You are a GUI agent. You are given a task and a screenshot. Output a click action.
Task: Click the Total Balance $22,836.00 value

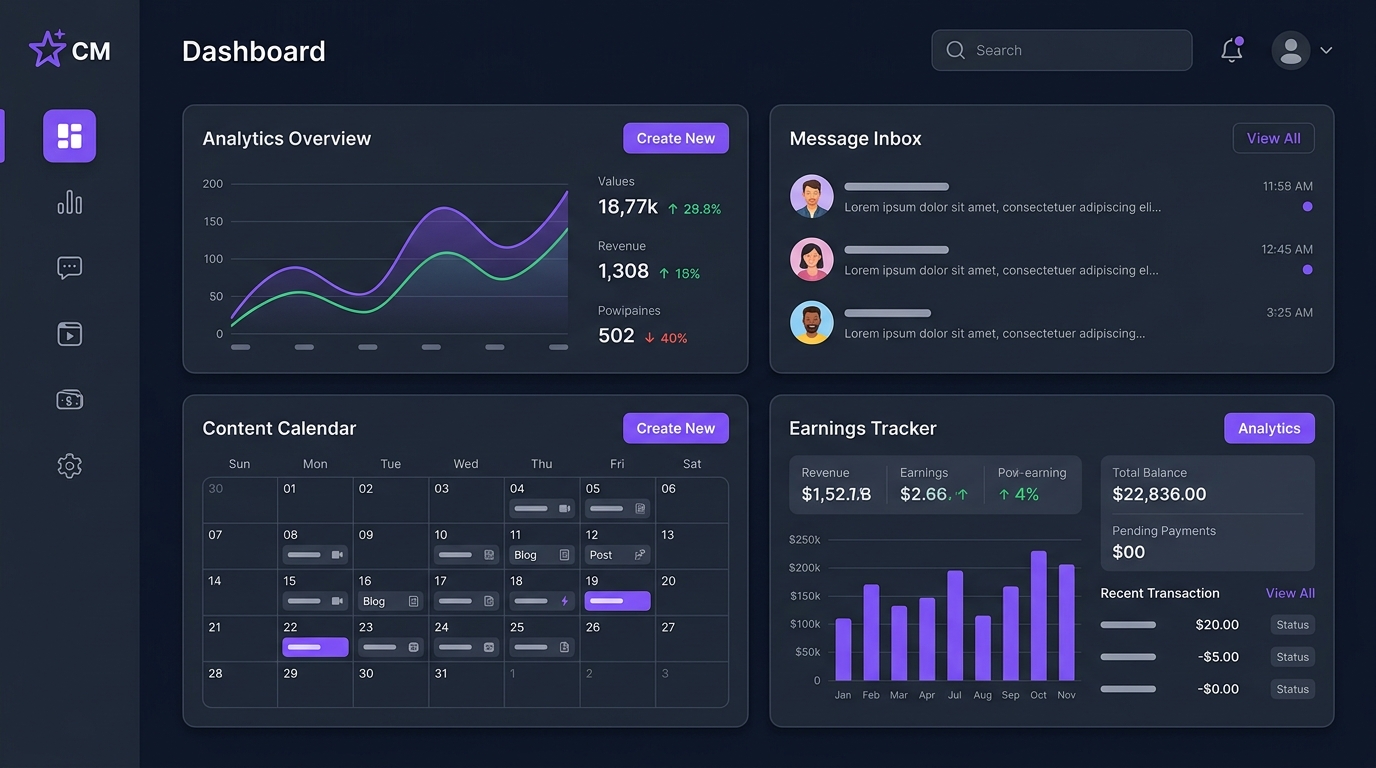[1159, 494]
